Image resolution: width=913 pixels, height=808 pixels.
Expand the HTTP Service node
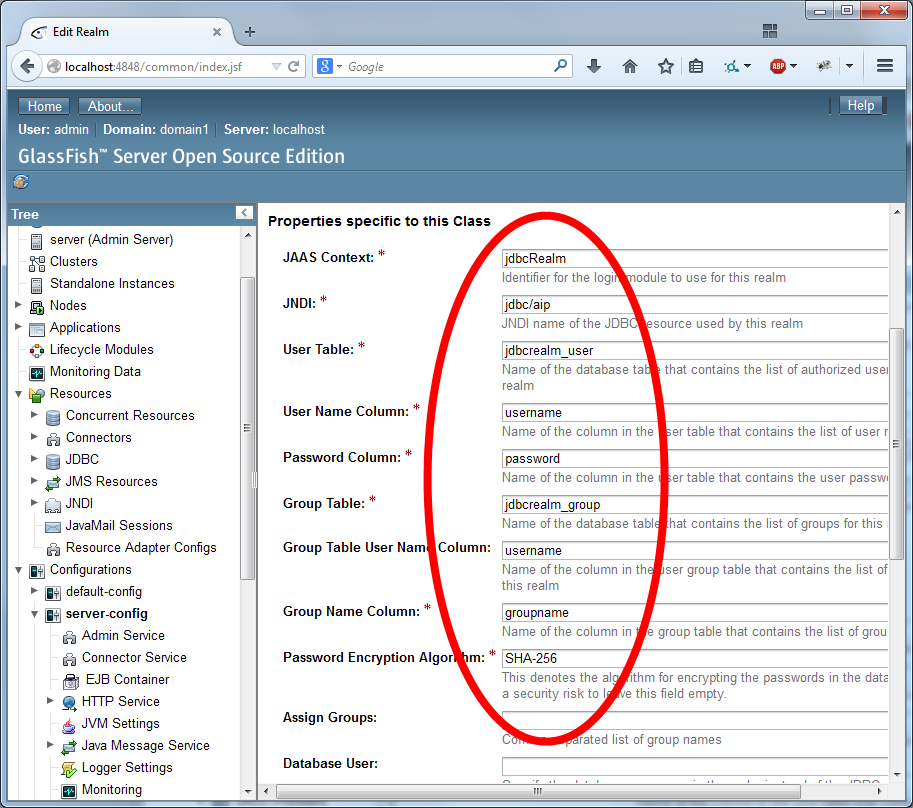point(51,702)
